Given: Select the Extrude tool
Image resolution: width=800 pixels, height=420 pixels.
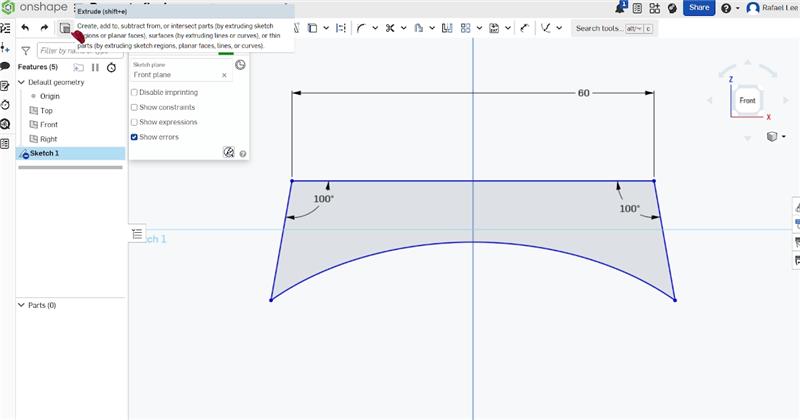Looking at the screenshot, I should coord(65,28).
